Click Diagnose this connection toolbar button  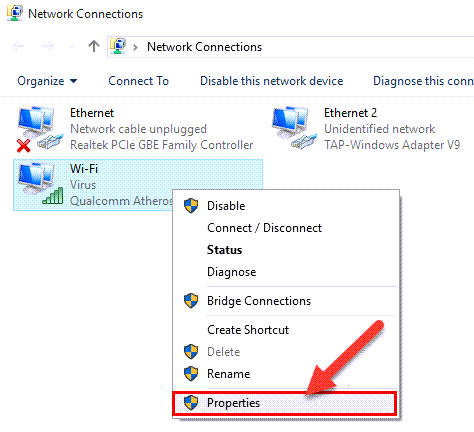click(x=423, y=81)
